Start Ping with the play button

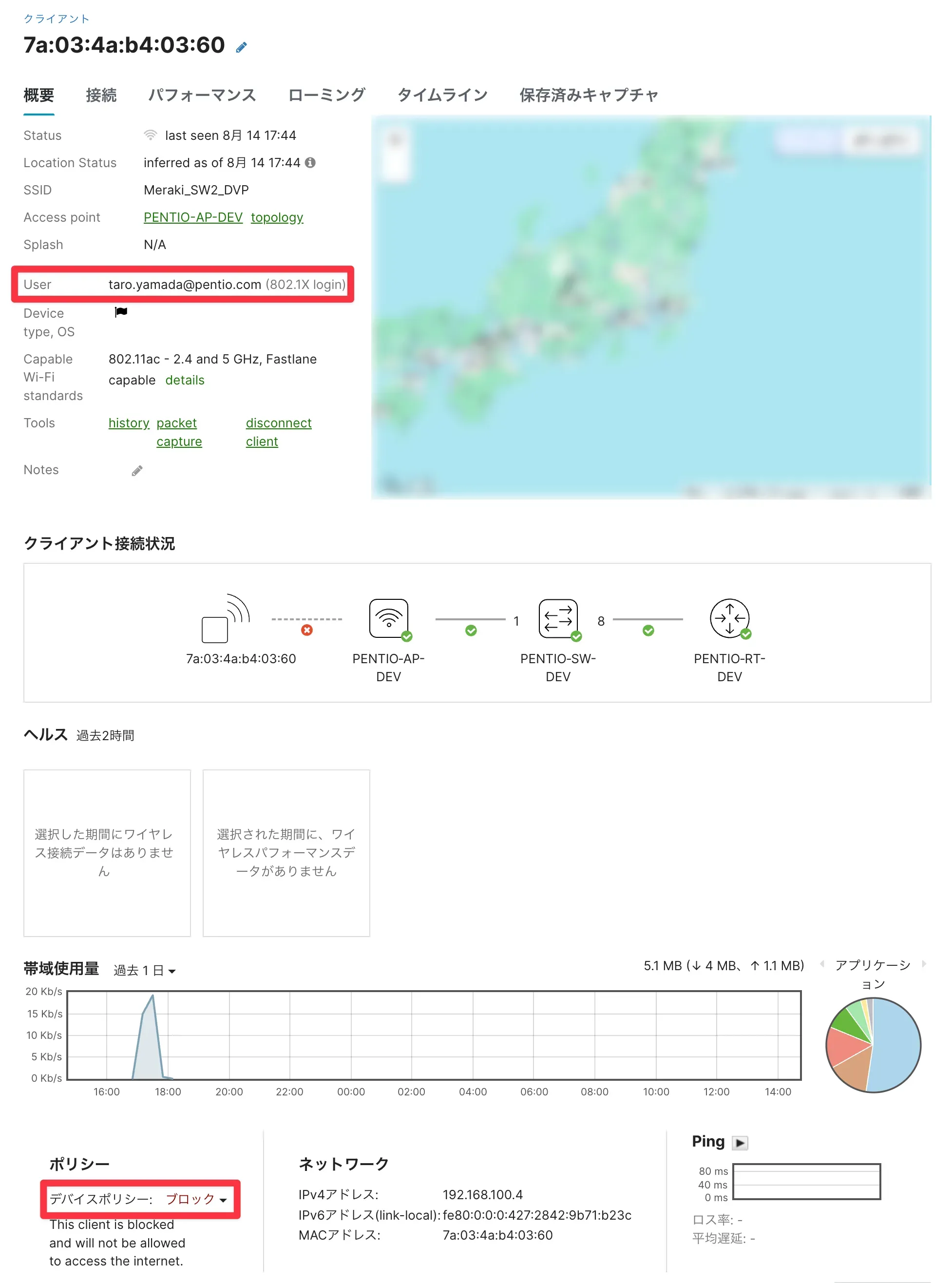coord(740,1143)
